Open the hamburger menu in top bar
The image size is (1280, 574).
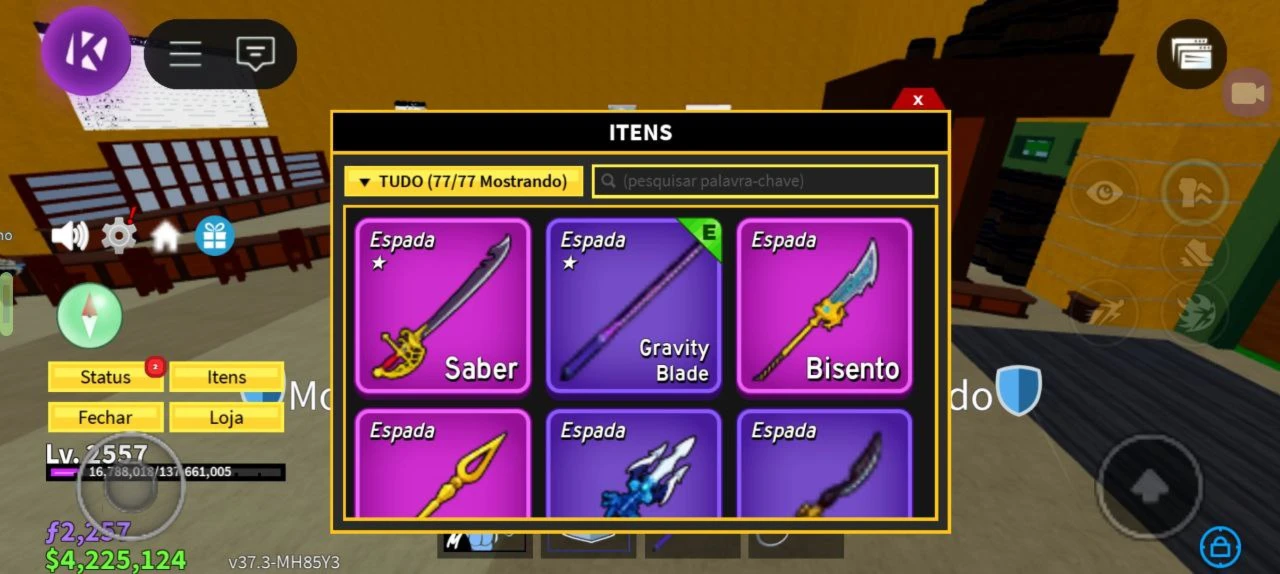185,54
